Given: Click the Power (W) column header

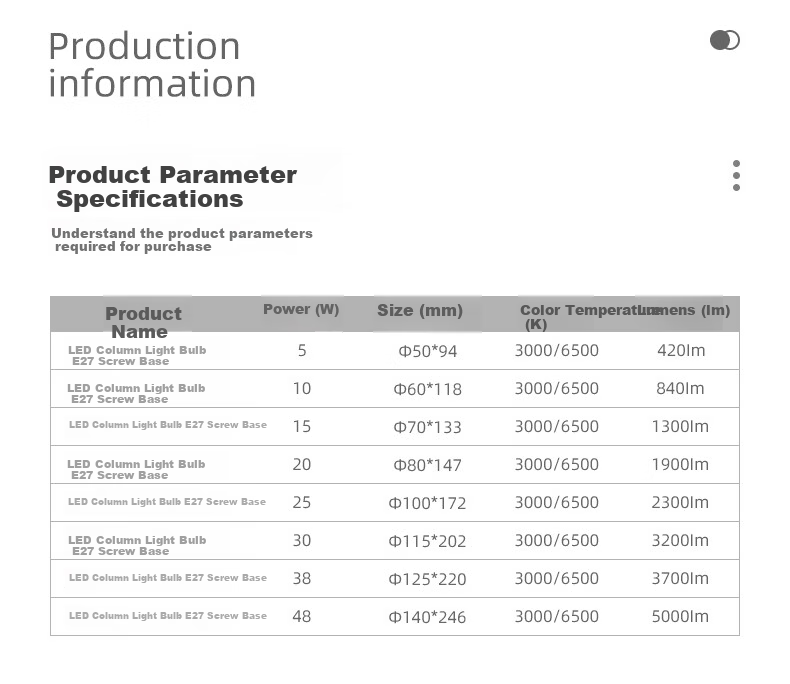Looking at the screenshot, I should tap(301, 309).
